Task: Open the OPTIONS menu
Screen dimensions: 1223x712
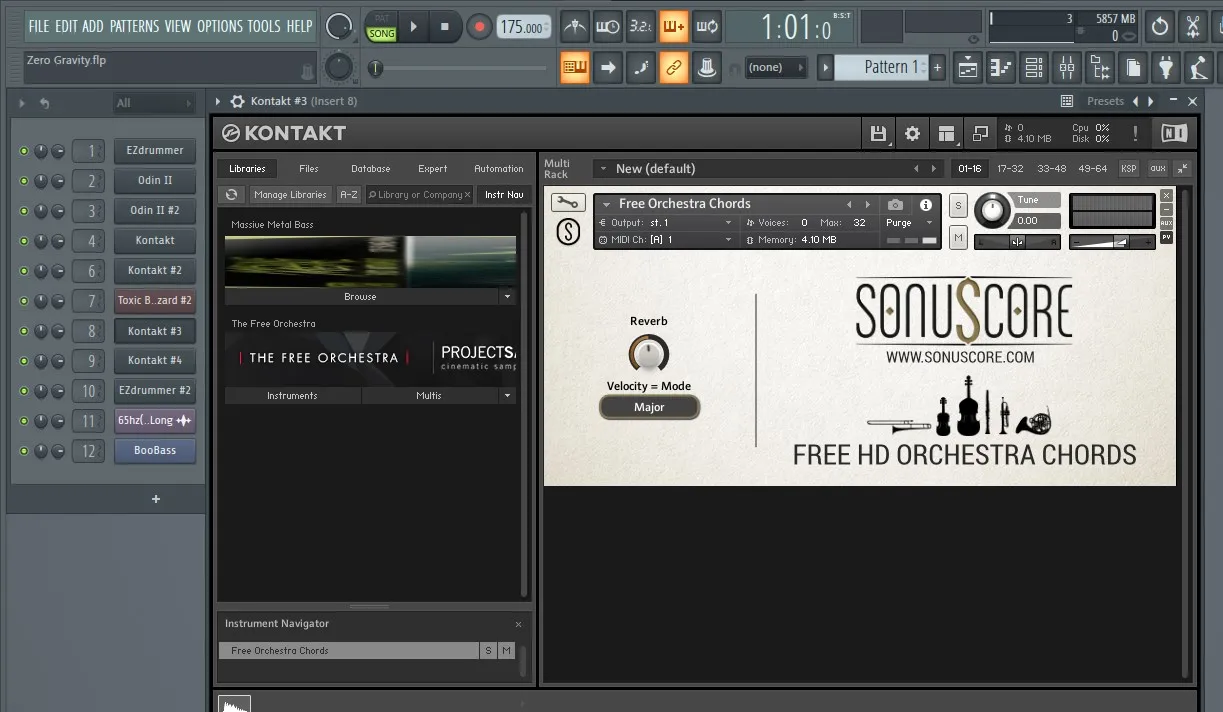Action: (x=219, y=26)
